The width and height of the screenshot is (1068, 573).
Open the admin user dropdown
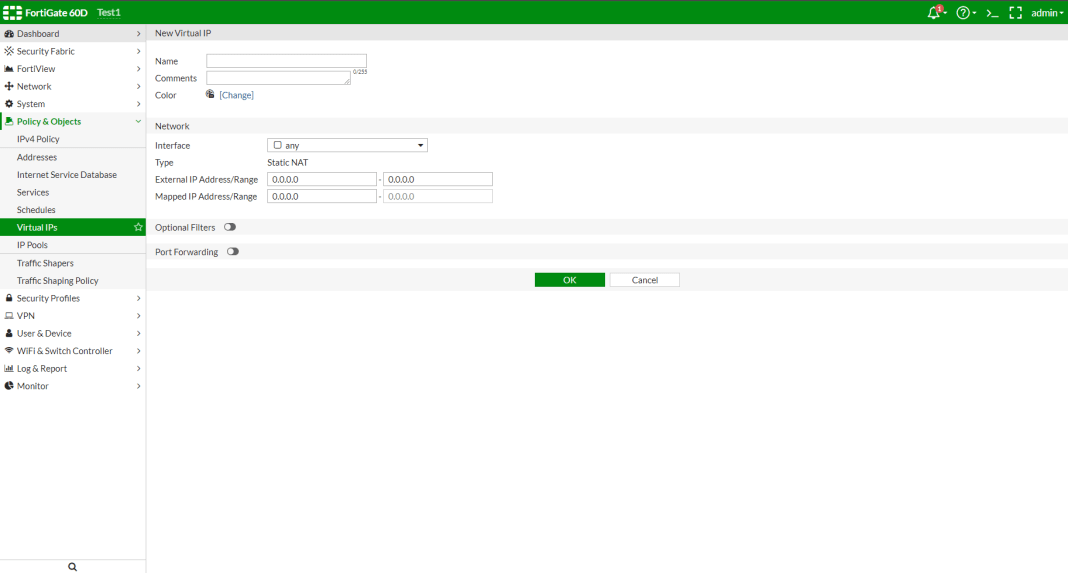click(x=1047, y=13)
